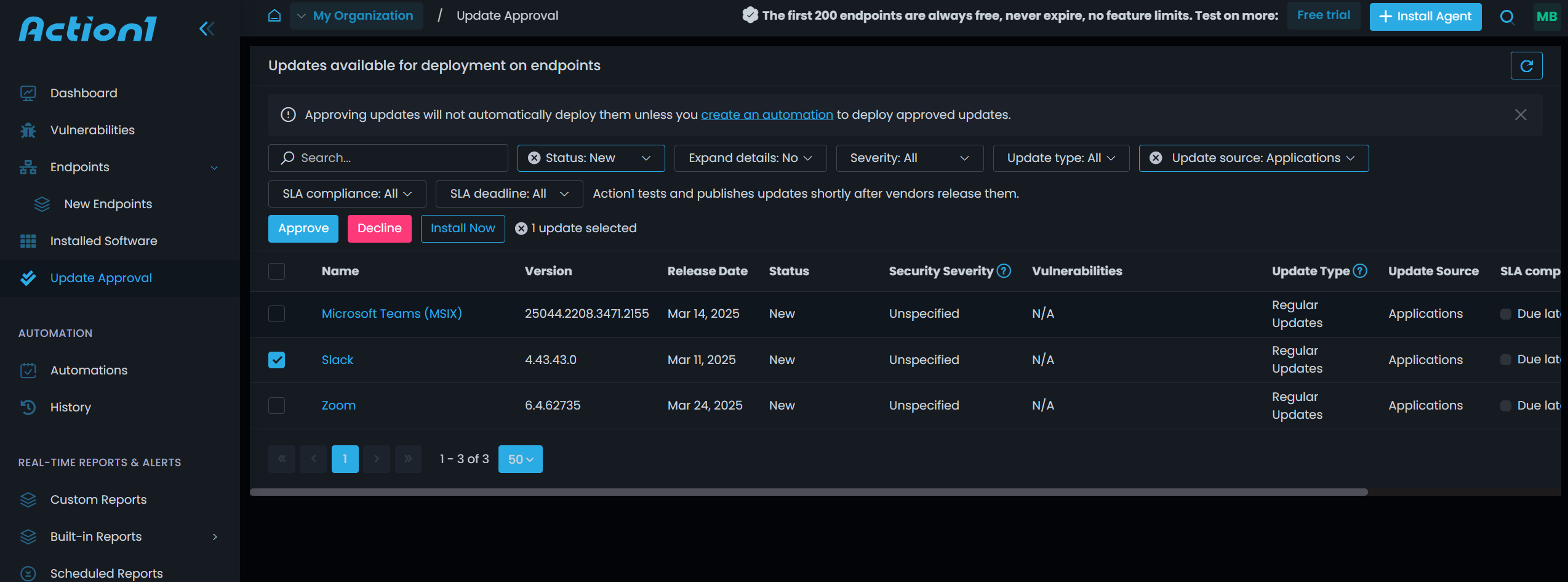Uncheck the Slack update row
The image size is (1568, 582).
pos(276,360)
